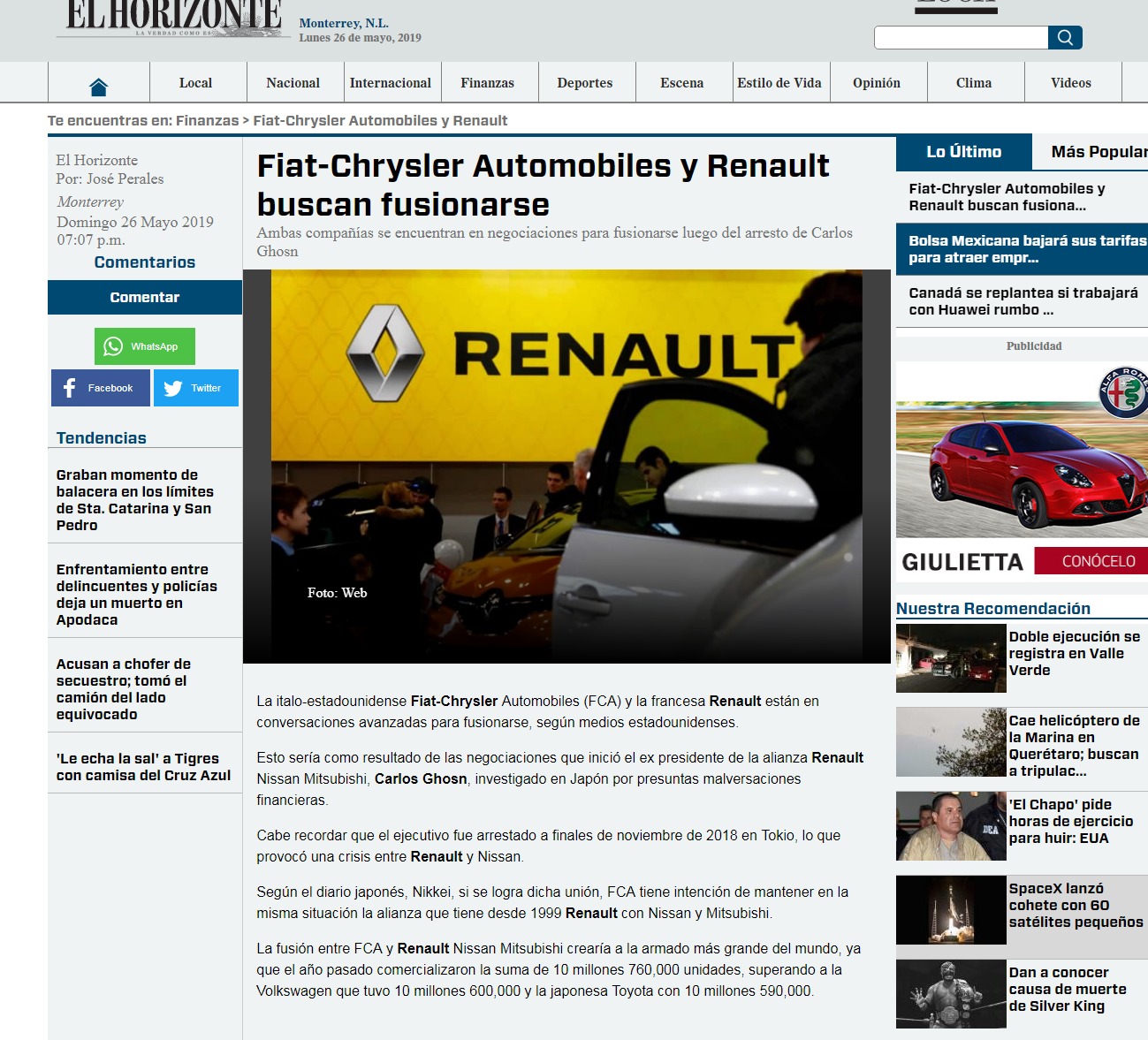This screenshot has height=1040, width=1148.
Task: Click Finanzas in the breadcrumb
Action: point(207,120)
